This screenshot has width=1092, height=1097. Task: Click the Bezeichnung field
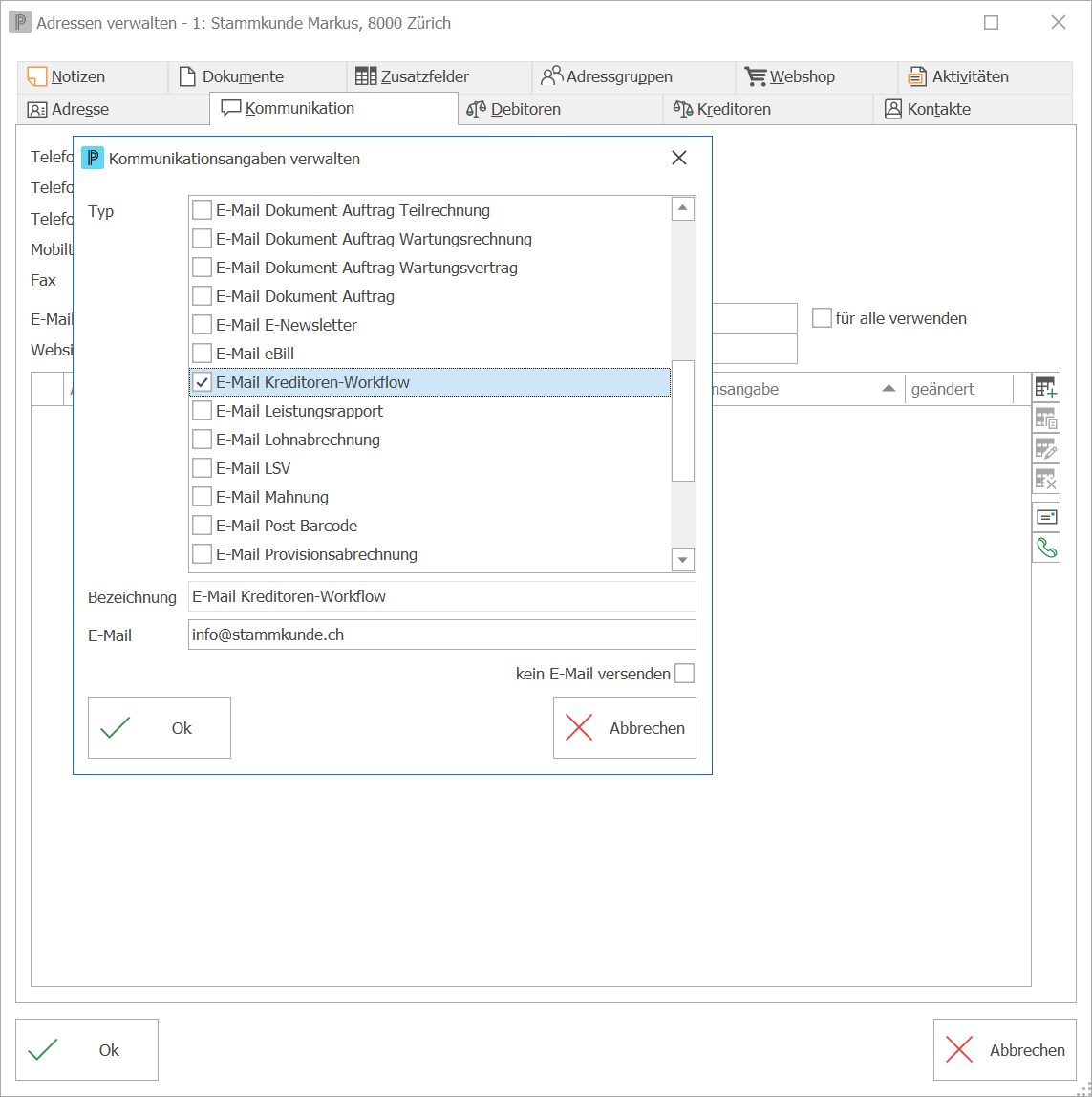pyautogui.click(x=442, y=596)
